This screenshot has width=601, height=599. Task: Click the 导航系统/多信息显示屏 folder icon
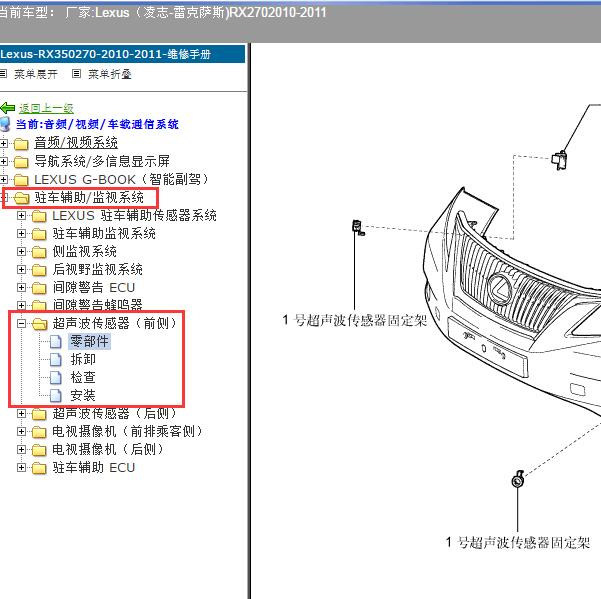pos(21,162)
